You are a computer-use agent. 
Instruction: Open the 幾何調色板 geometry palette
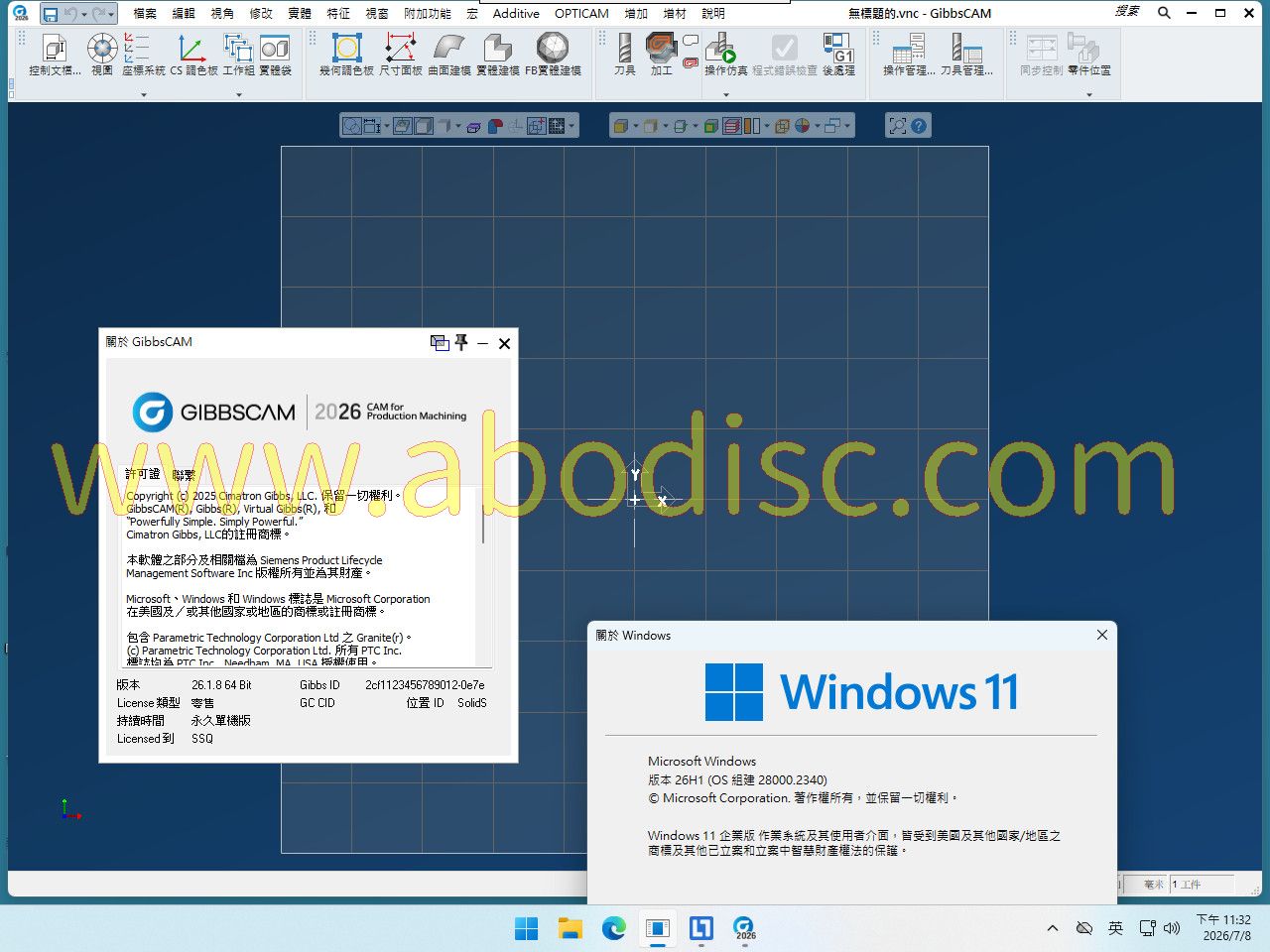(346, 55)
